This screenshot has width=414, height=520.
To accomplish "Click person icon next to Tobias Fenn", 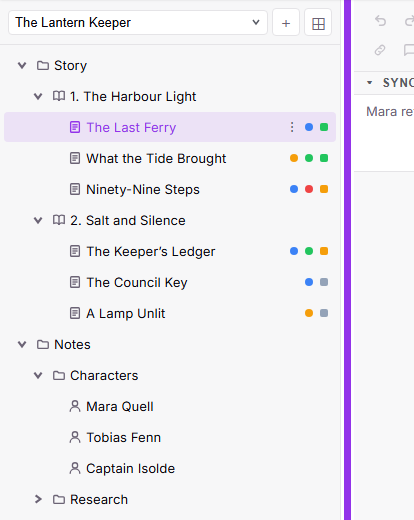I will 75,437.
